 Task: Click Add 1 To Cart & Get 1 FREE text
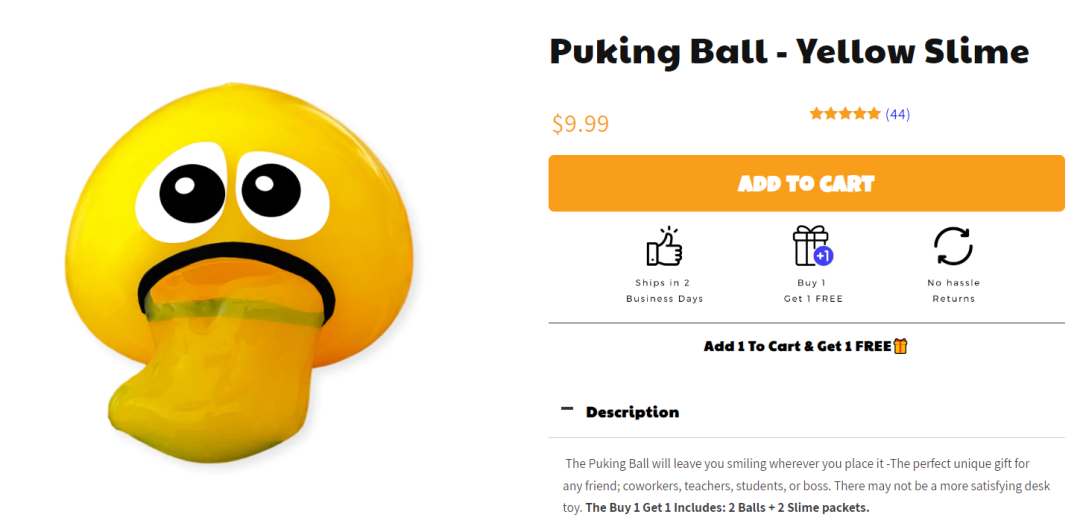[x=798, y=346]
